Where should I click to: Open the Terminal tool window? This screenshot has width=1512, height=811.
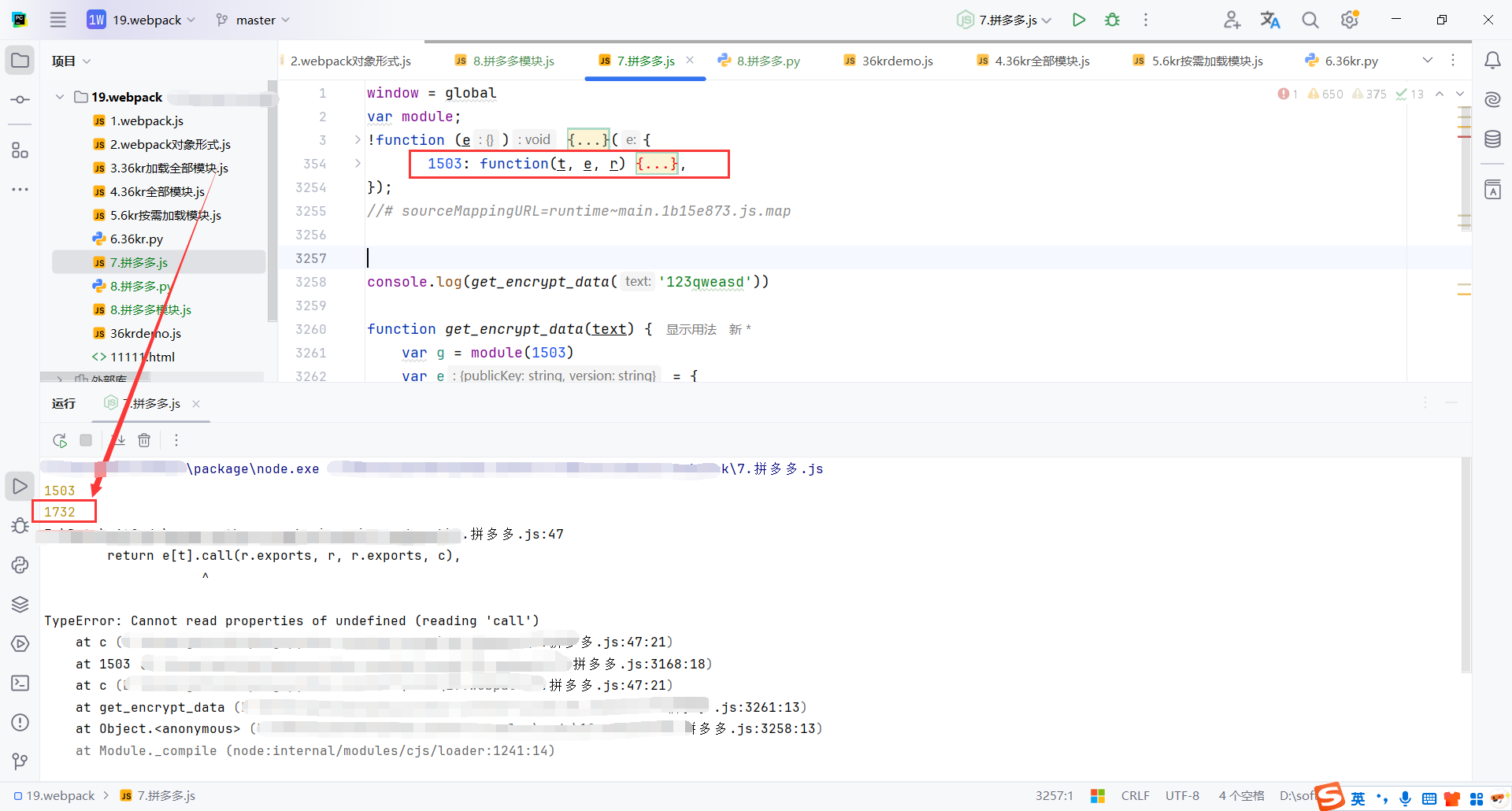[20, 683]
